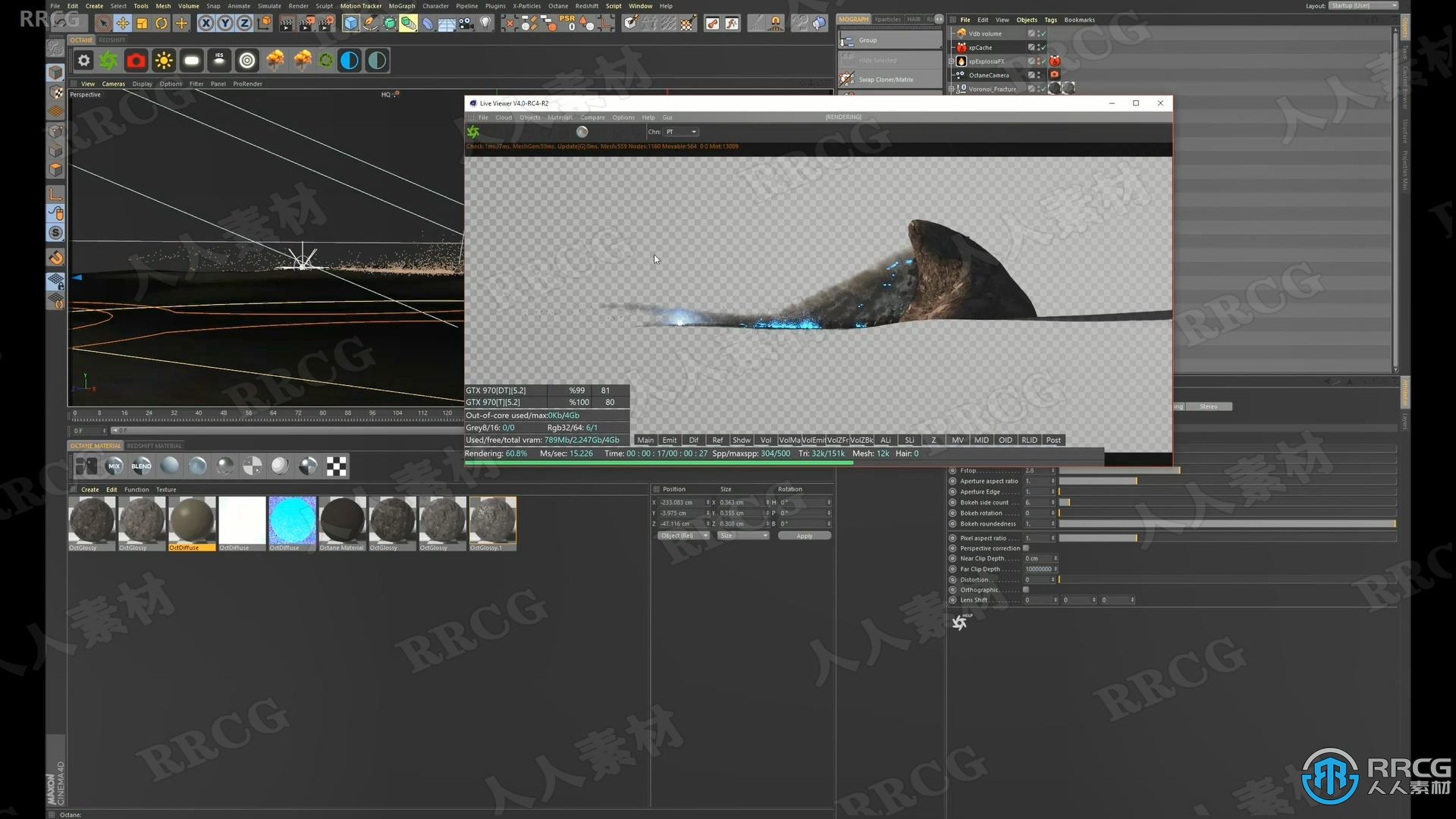Expand xpExplosiaFX object tree
The height and width of the screenshot is (819, 1456).
coord(952,61)
